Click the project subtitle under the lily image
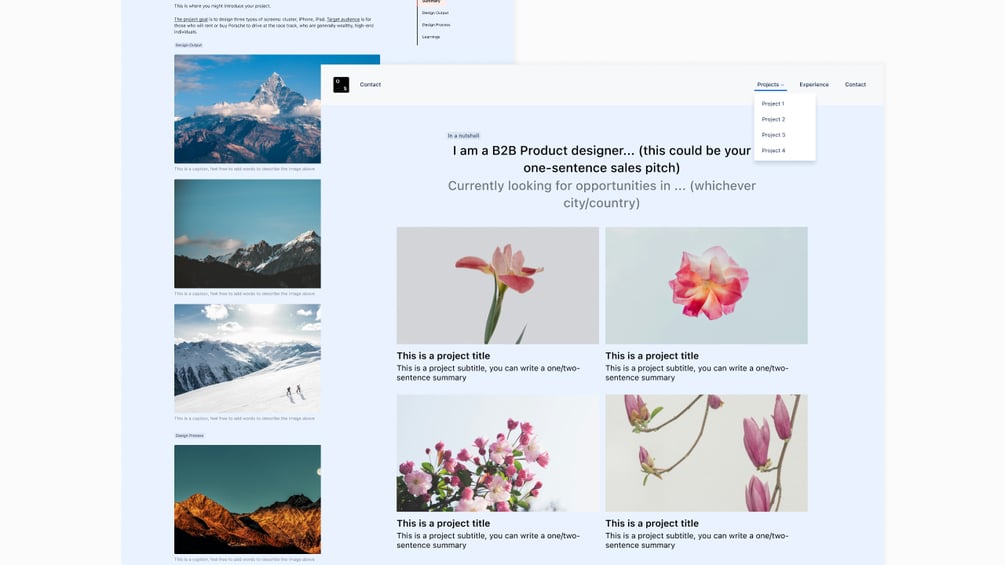The width and height of the screenshot is (1005, 565). [488, 373]
